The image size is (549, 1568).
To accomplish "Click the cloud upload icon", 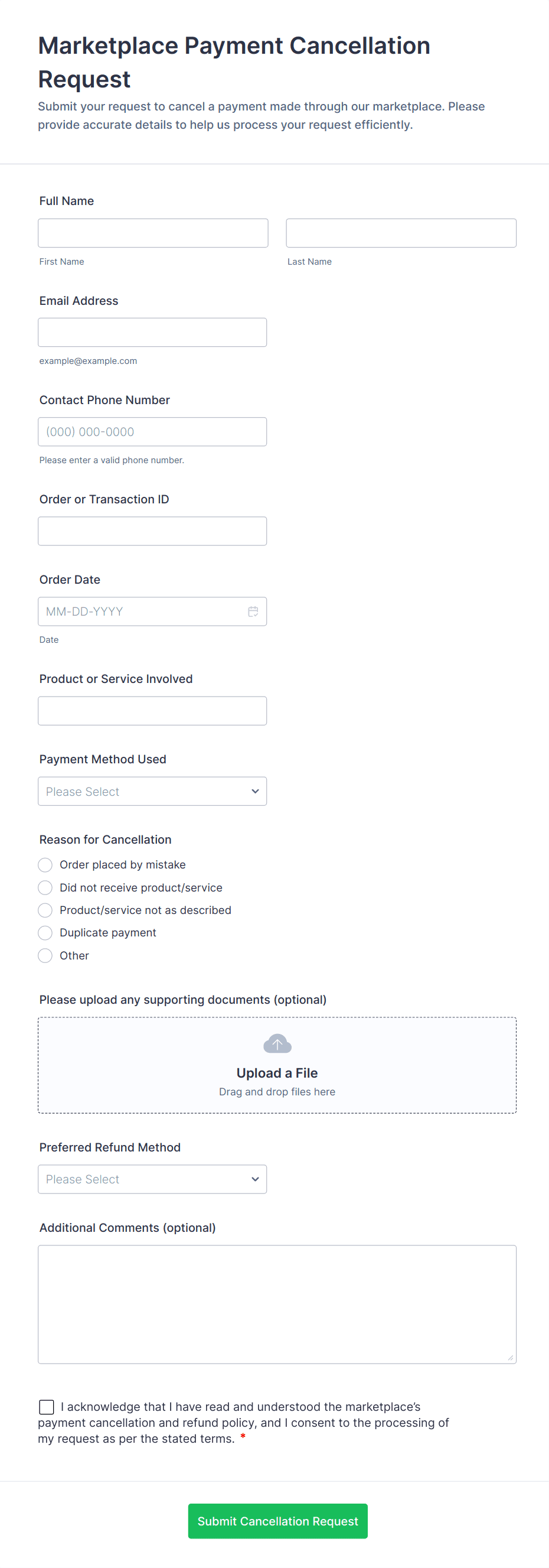I will (x=277, y=1044).
